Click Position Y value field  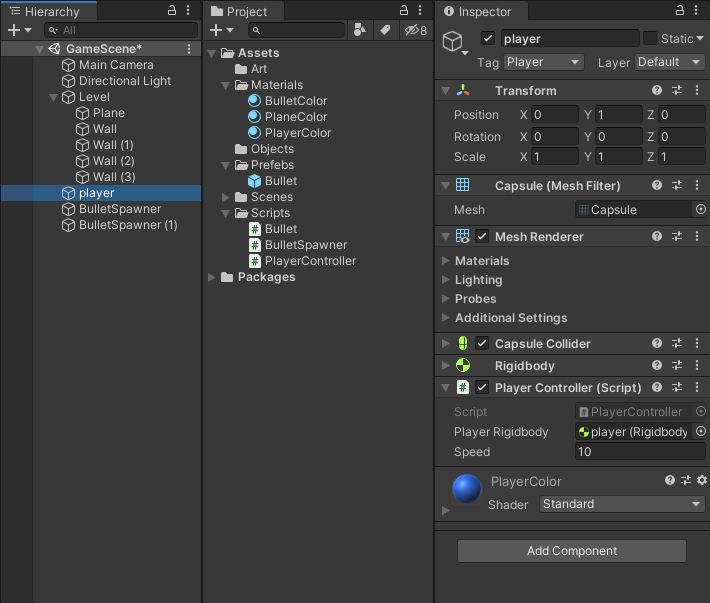(618, 115)
